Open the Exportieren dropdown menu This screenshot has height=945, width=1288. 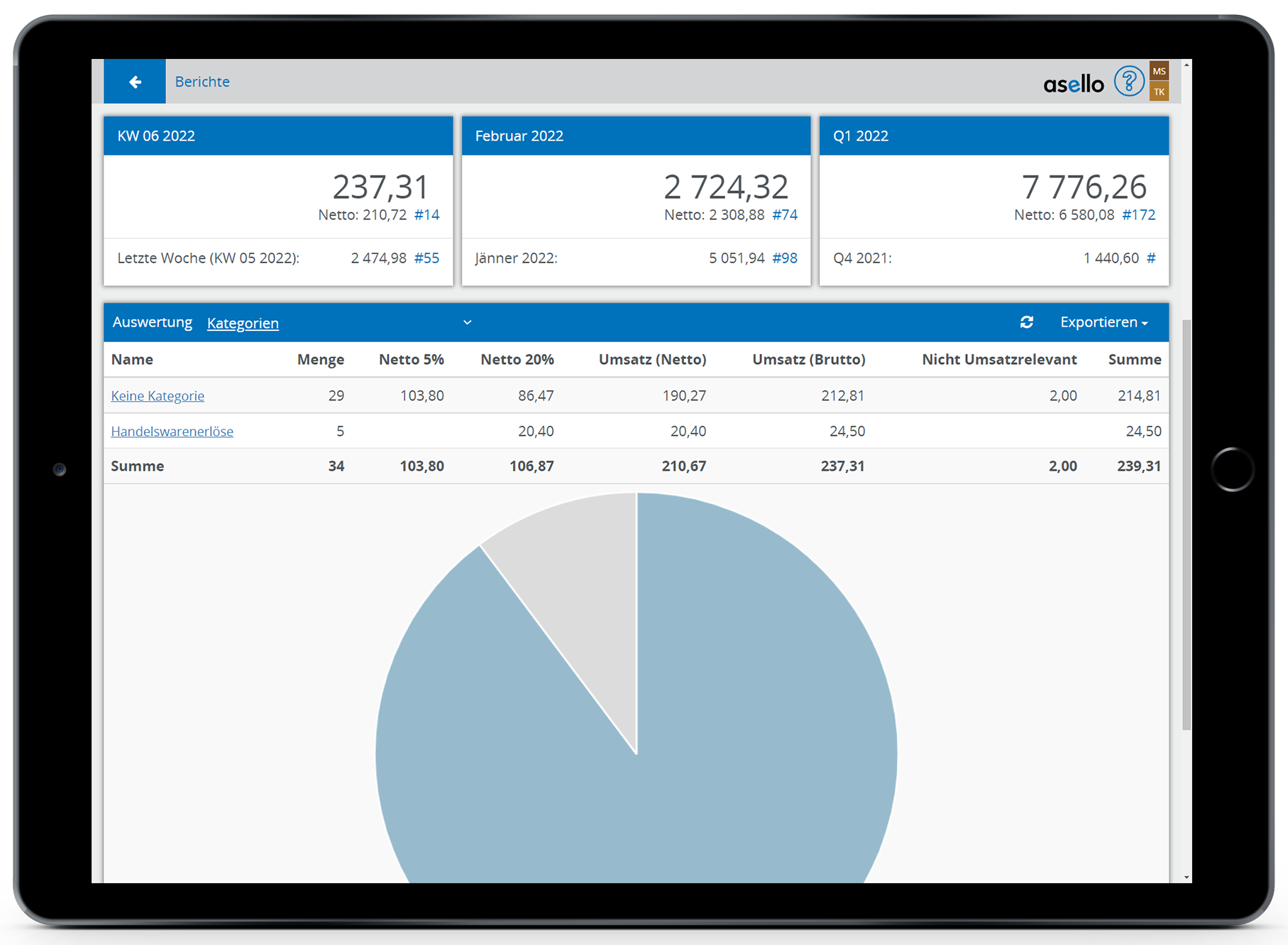[x=1103, y=322]
